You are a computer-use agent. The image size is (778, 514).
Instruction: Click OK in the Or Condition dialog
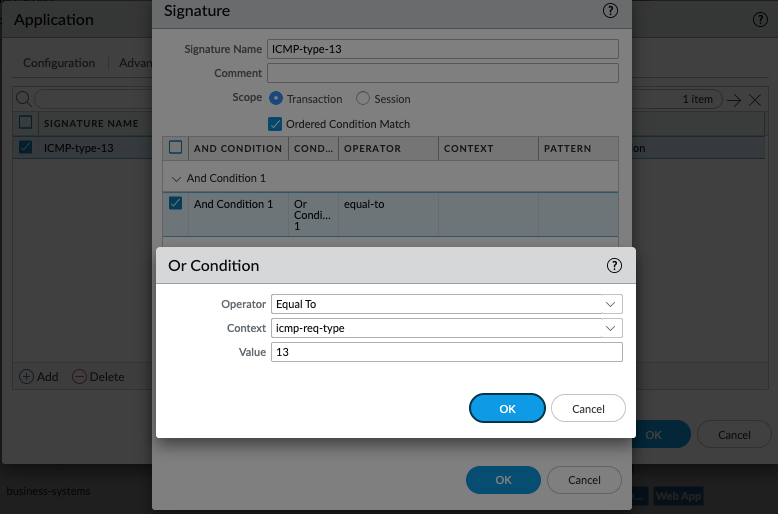coord(507,408)
